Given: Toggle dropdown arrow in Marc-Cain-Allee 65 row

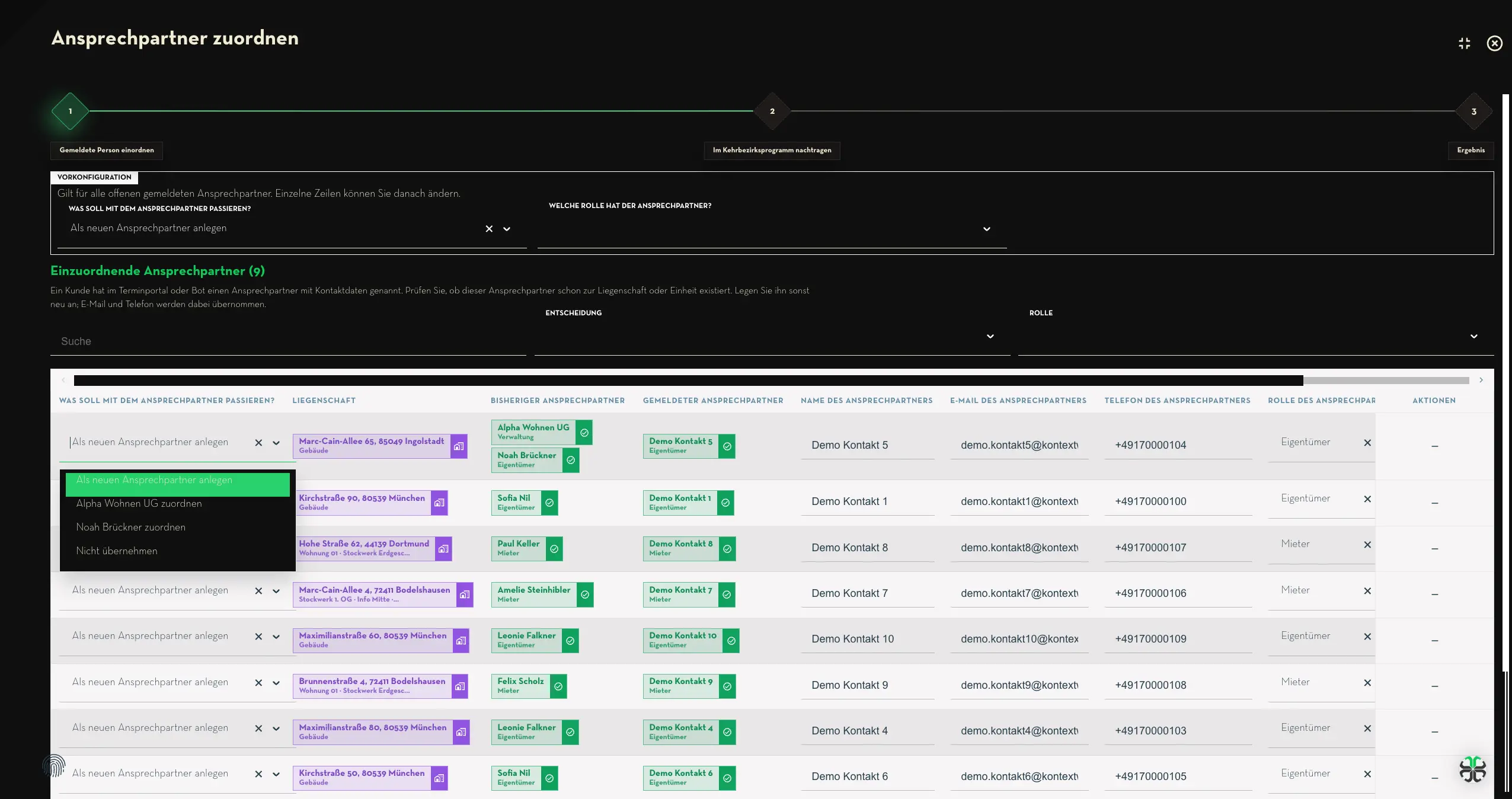Looking at the screenshot, I should [276, 443].
